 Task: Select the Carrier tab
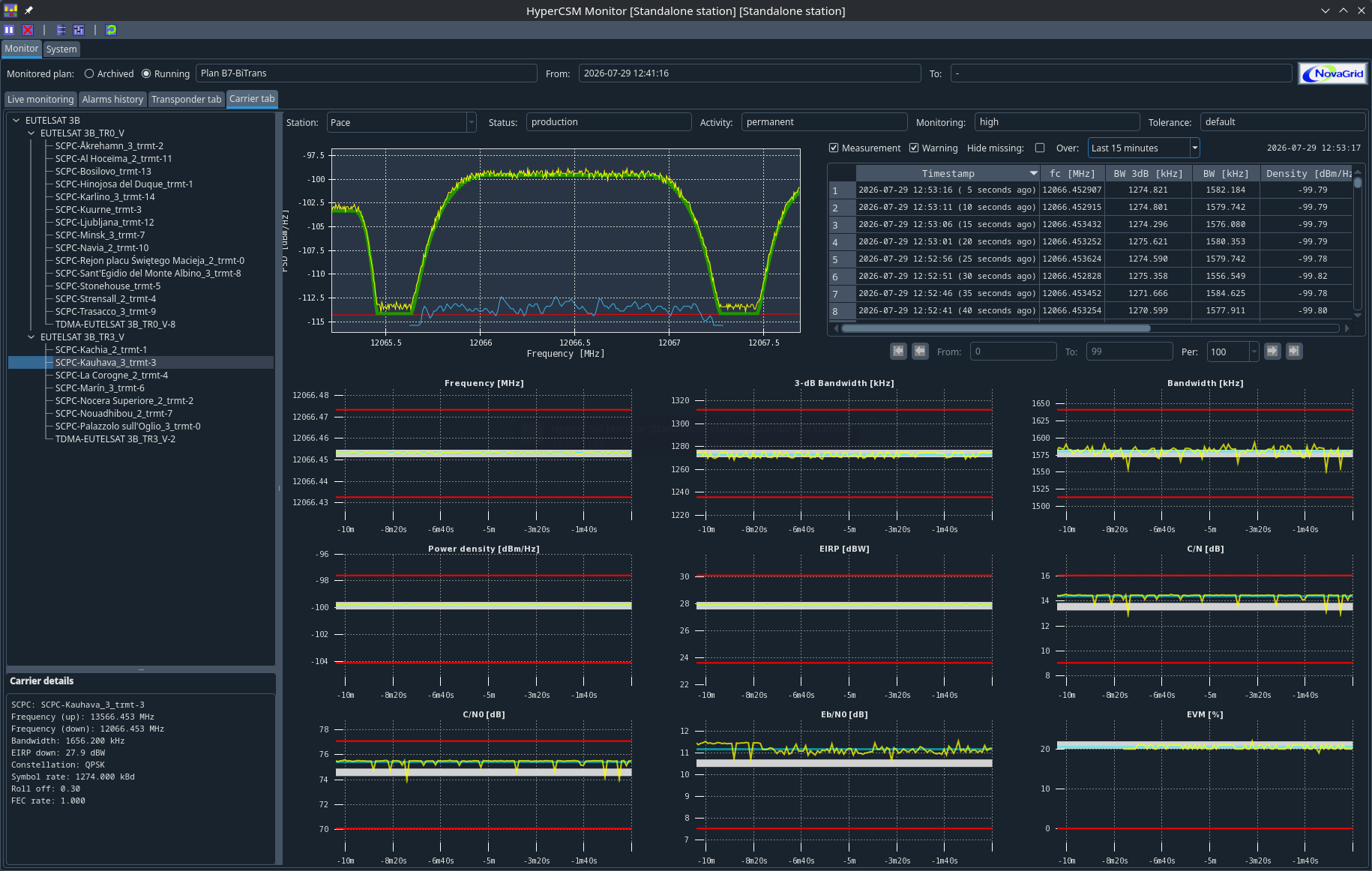[252, 98]
